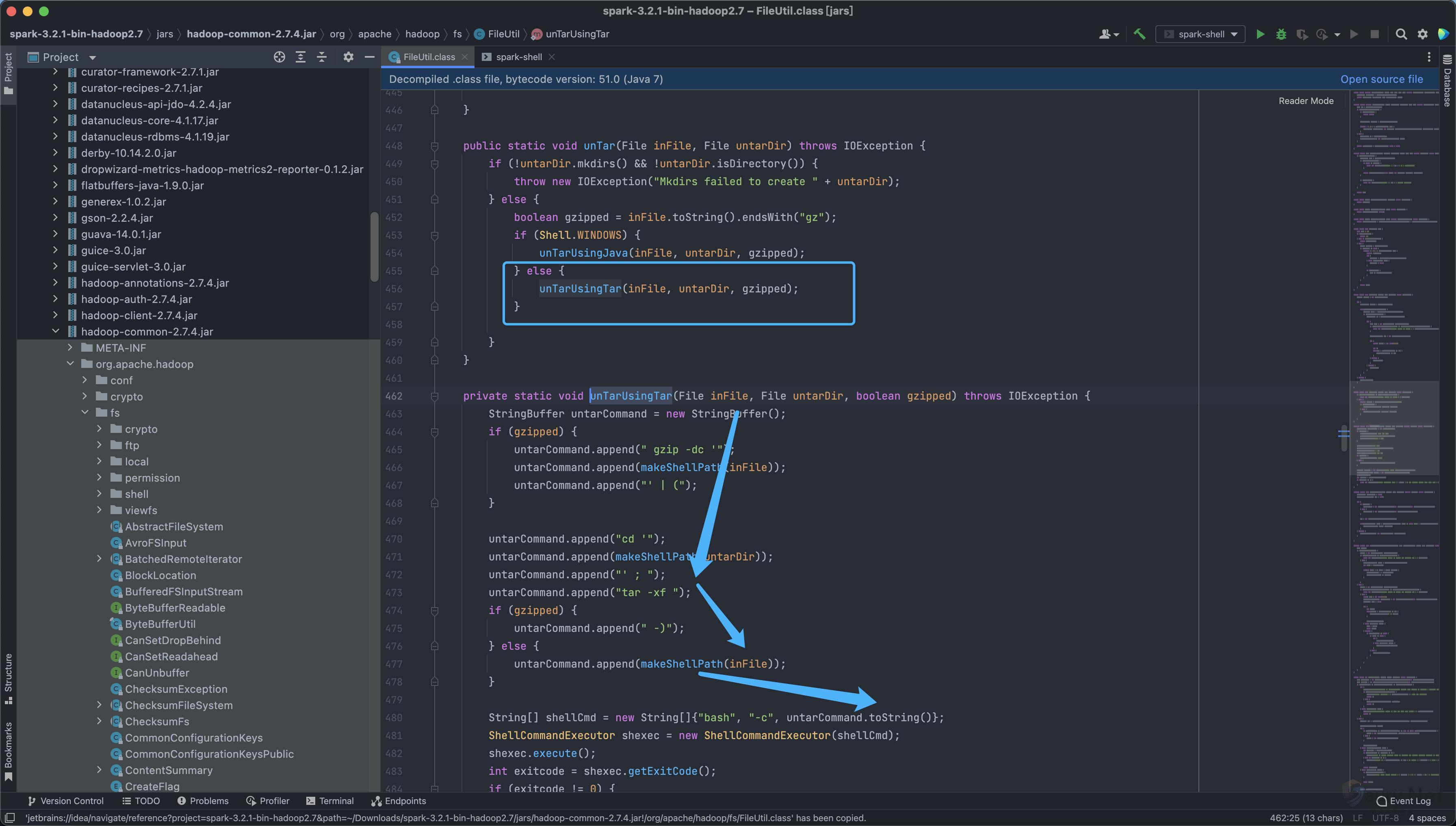Expand the META-INF folder

[x=70, y=348]
